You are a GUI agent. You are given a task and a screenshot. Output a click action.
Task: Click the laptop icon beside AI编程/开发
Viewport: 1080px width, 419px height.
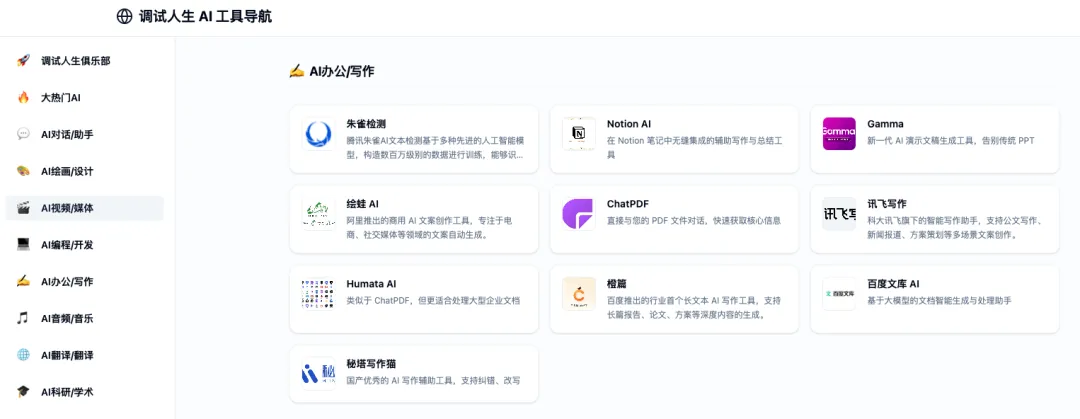click(23, 245)
